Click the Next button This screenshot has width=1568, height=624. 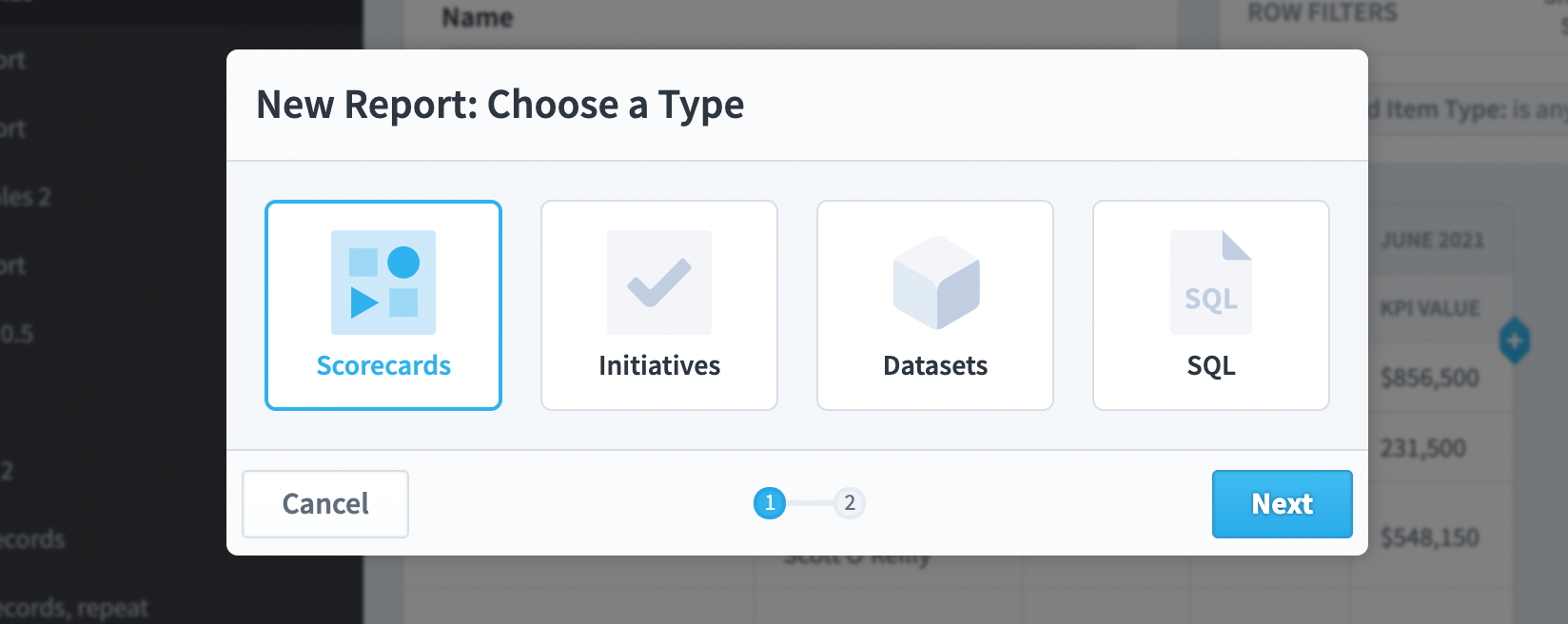1283,504
